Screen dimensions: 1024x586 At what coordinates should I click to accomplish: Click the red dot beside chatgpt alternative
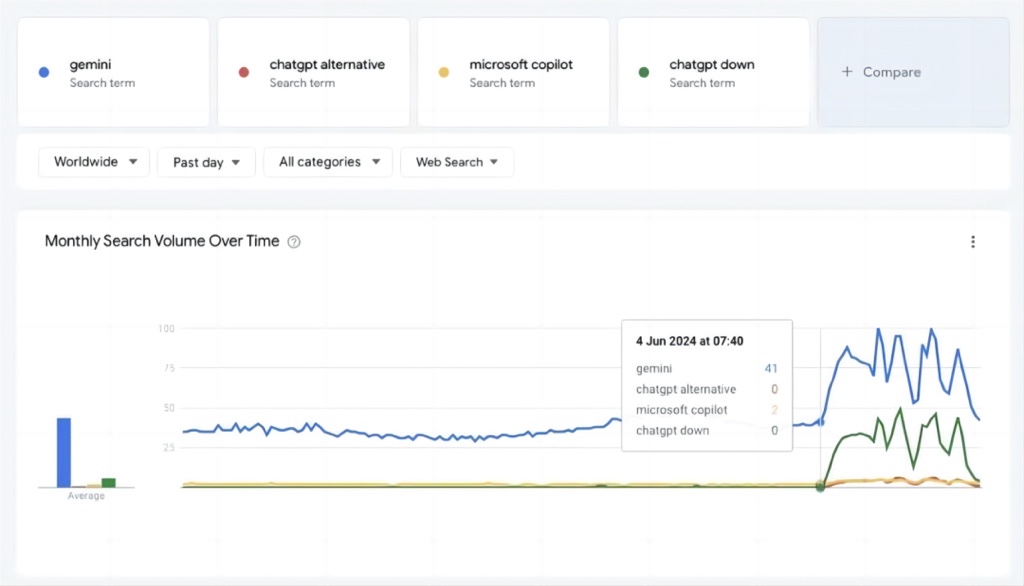pos(244,73)
